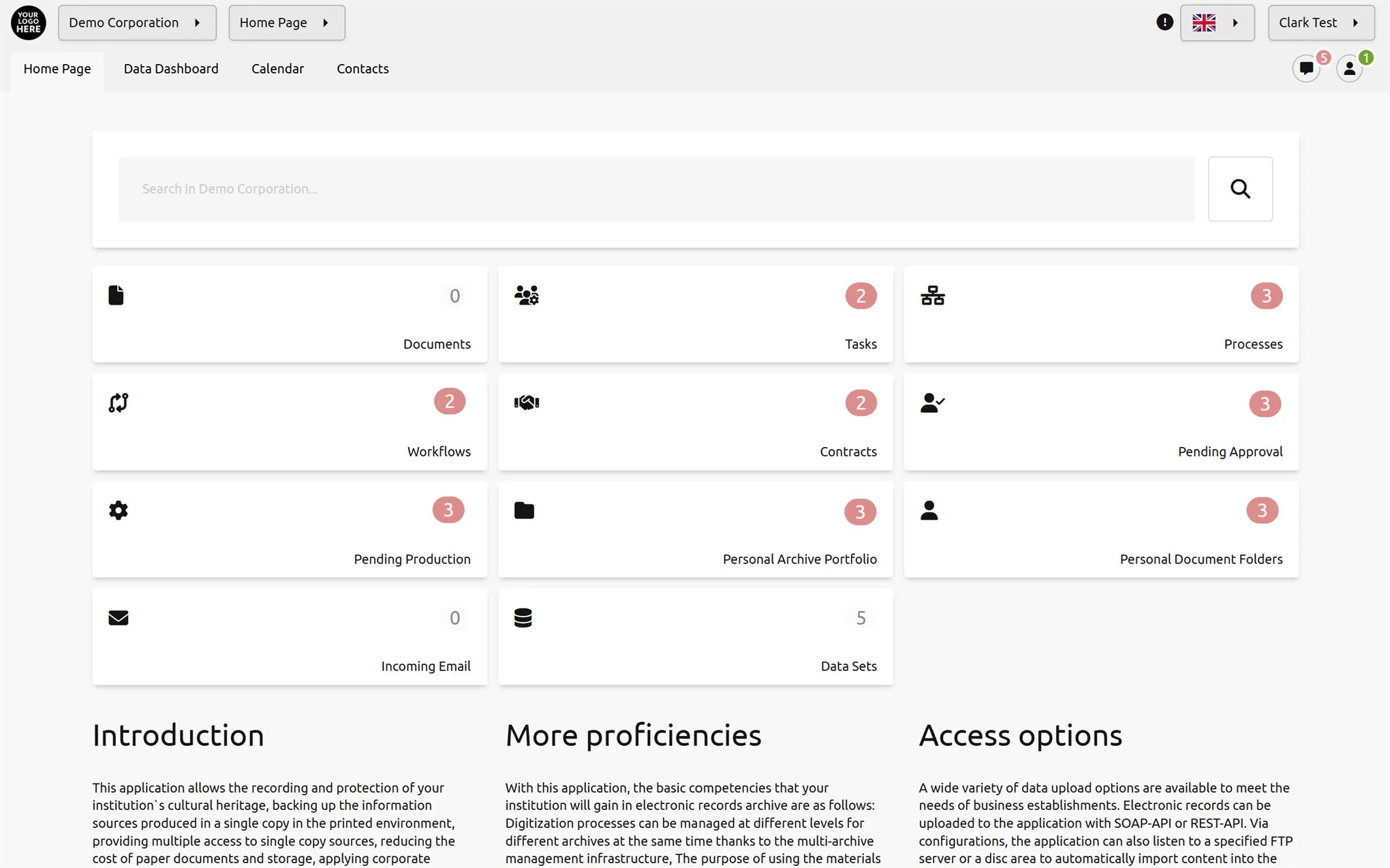This screenshot has height=868, width=1390.
Task: Click the Contracts handshake icon
Action: click(527, 403)
